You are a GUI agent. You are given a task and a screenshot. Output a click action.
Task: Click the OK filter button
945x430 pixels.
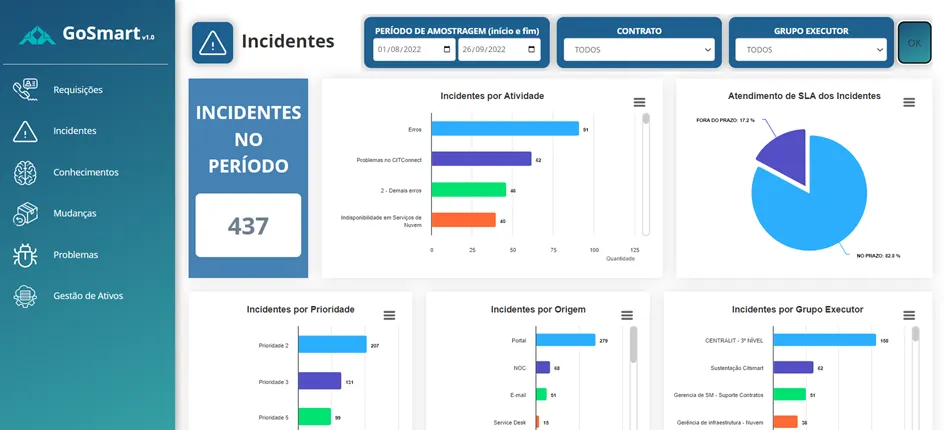tap(914, 43)
